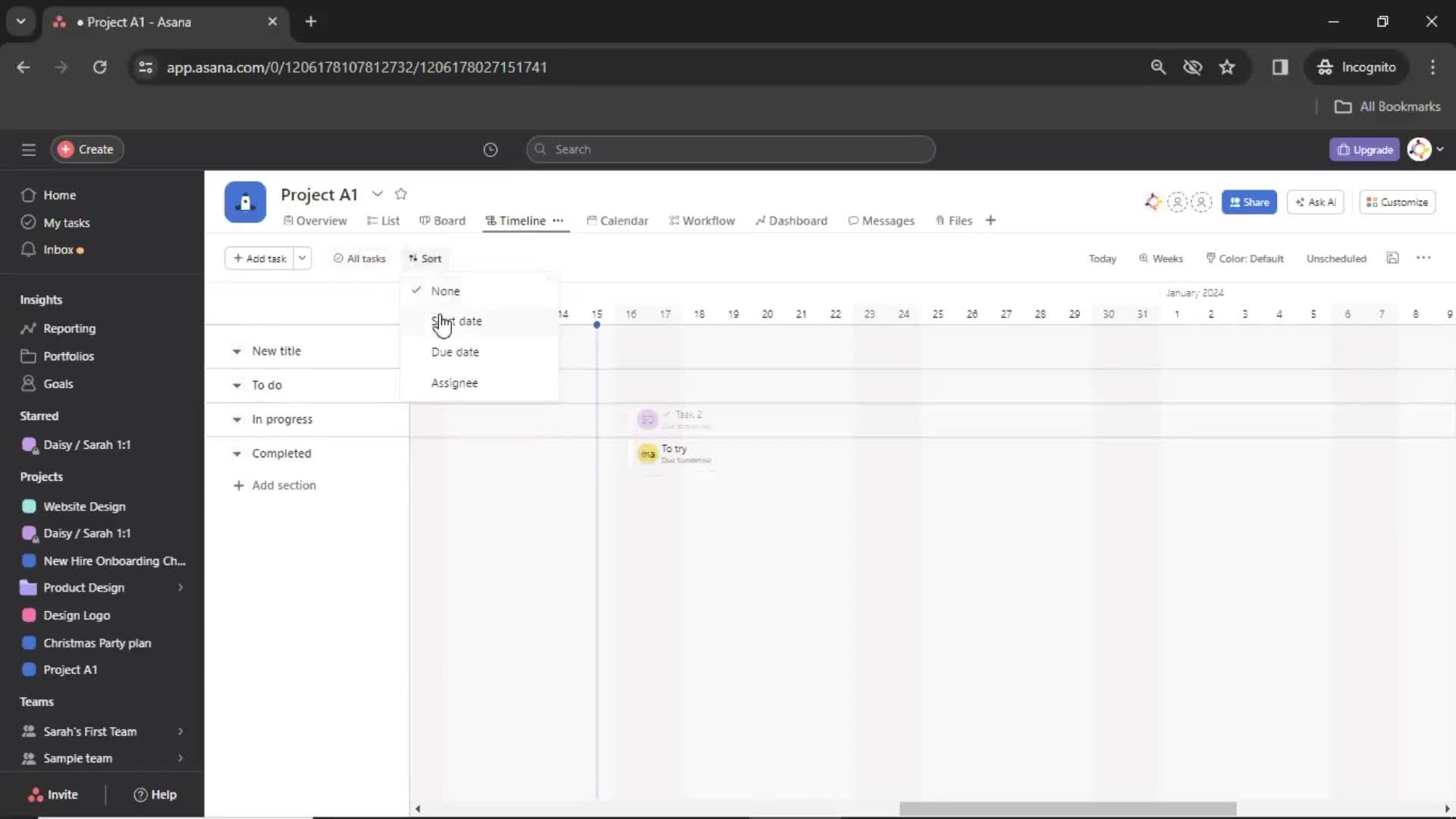Expand the Completed section
Viewport: 1456px width, 819px height.
coord(237,453)
